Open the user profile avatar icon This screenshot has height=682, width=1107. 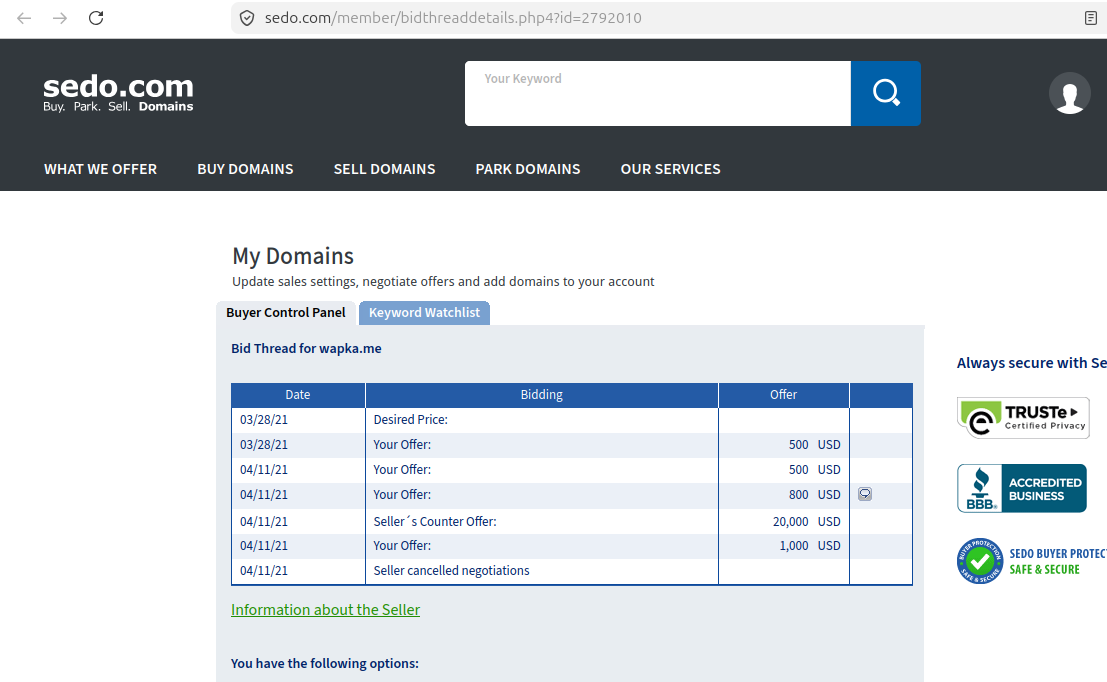[x=1070, y=93]
